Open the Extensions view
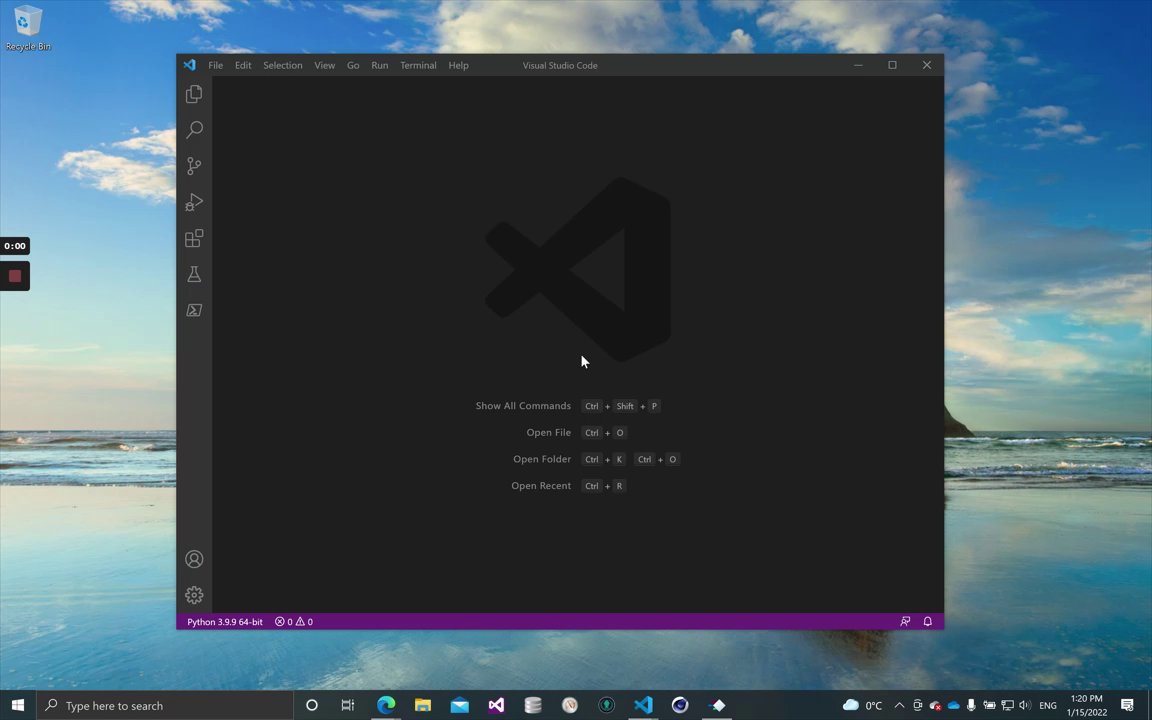The height and width of the screenshot is (720, 1152). tap(194, 238)
